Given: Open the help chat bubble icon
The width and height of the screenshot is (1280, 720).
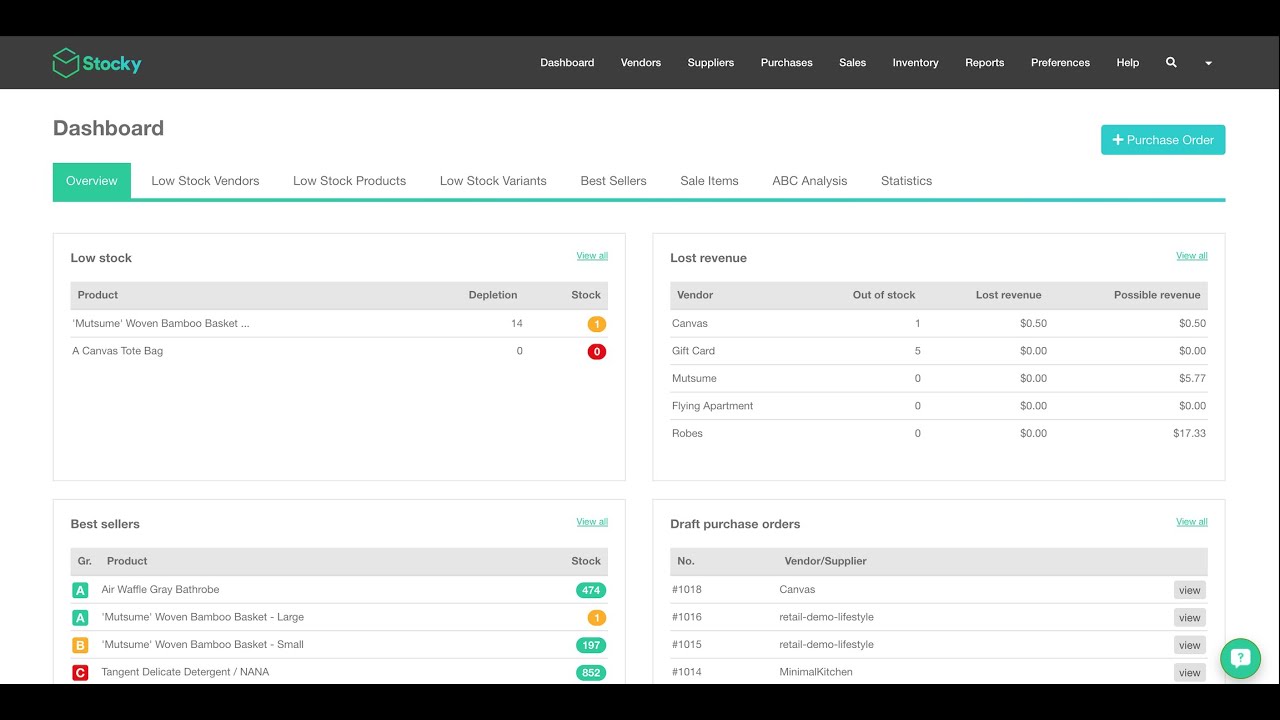Looking at the screenshot, I should coord(1240,658).
